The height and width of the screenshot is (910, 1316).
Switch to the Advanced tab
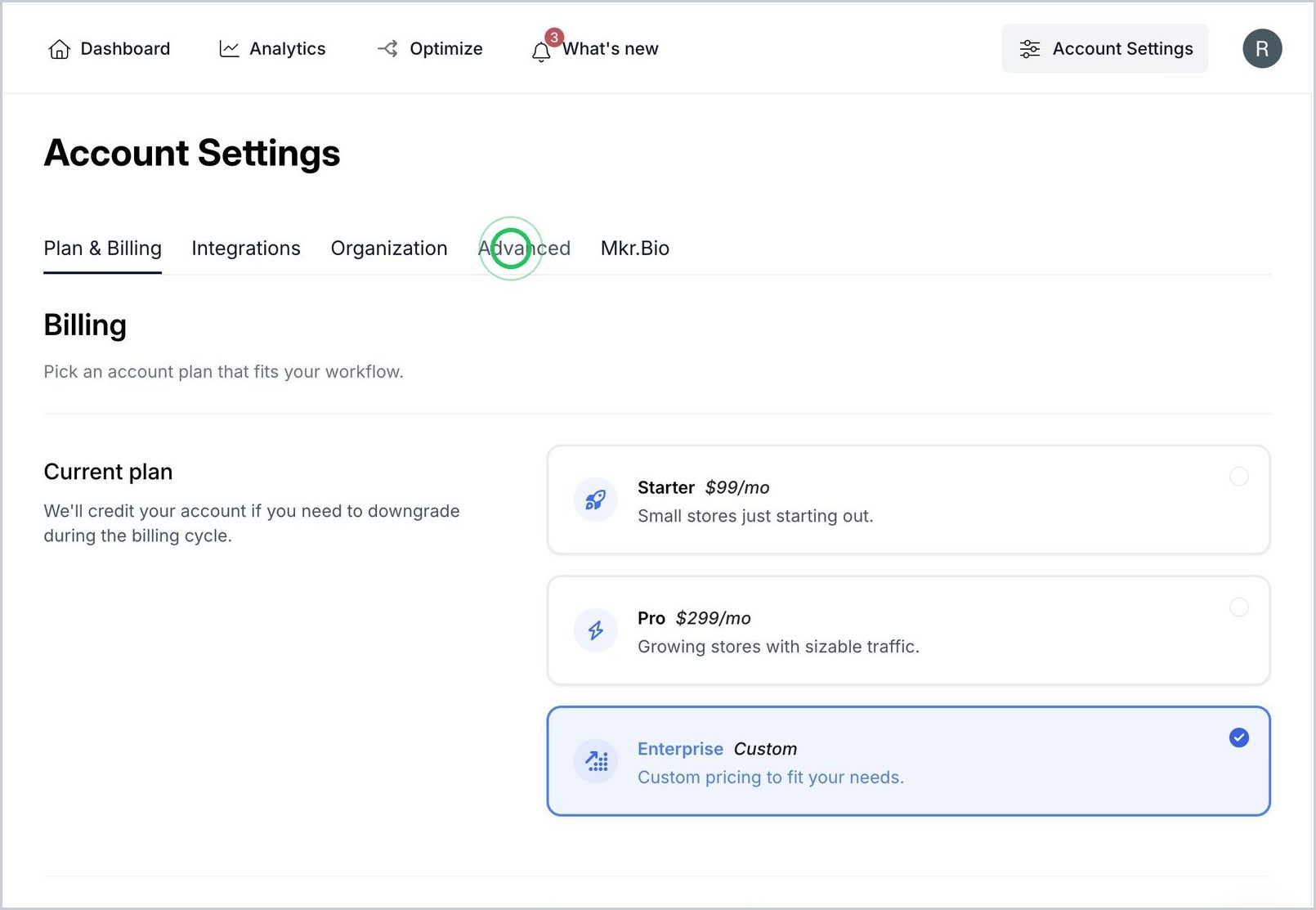coord(524,249)
